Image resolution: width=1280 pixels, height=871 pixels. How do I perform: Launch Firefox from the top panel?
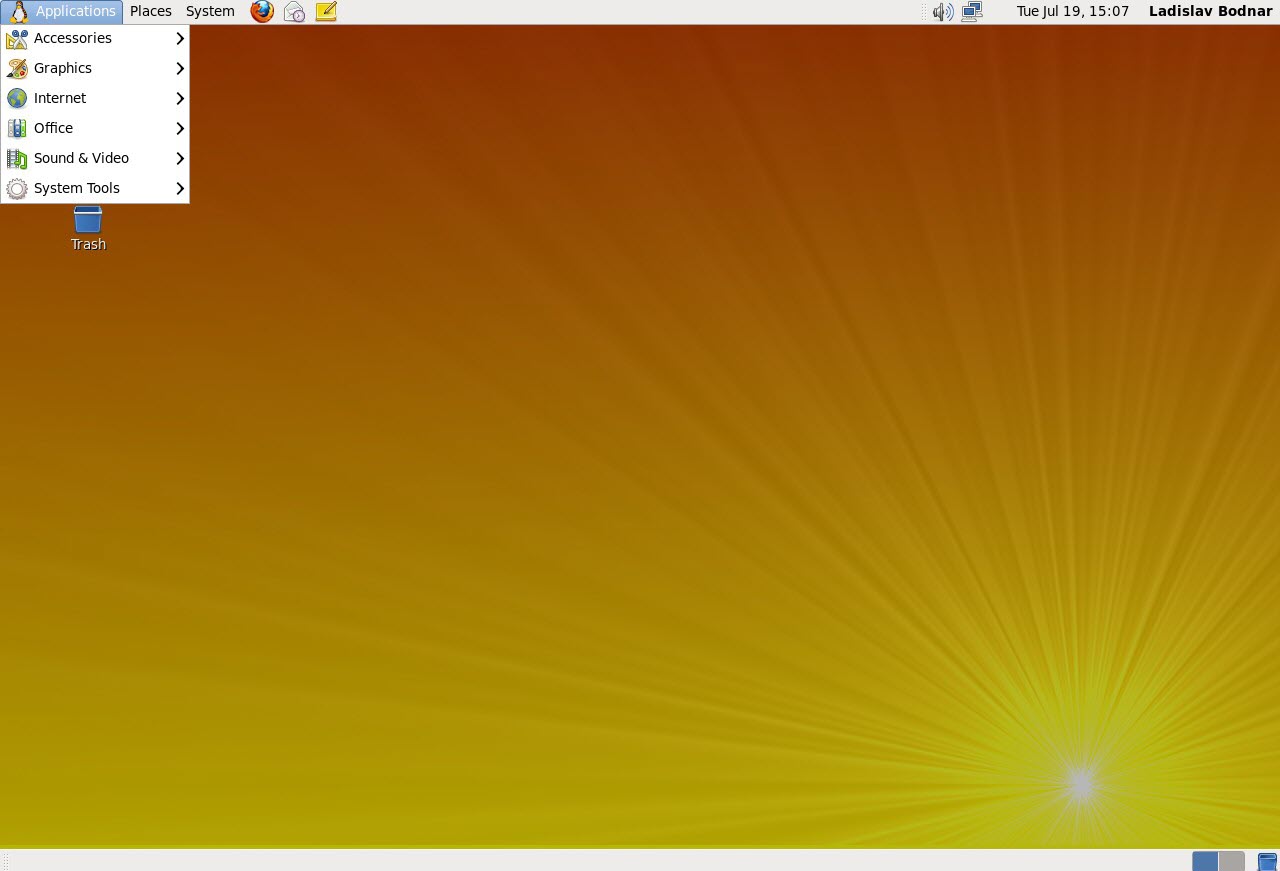click(x=262, y=12)
